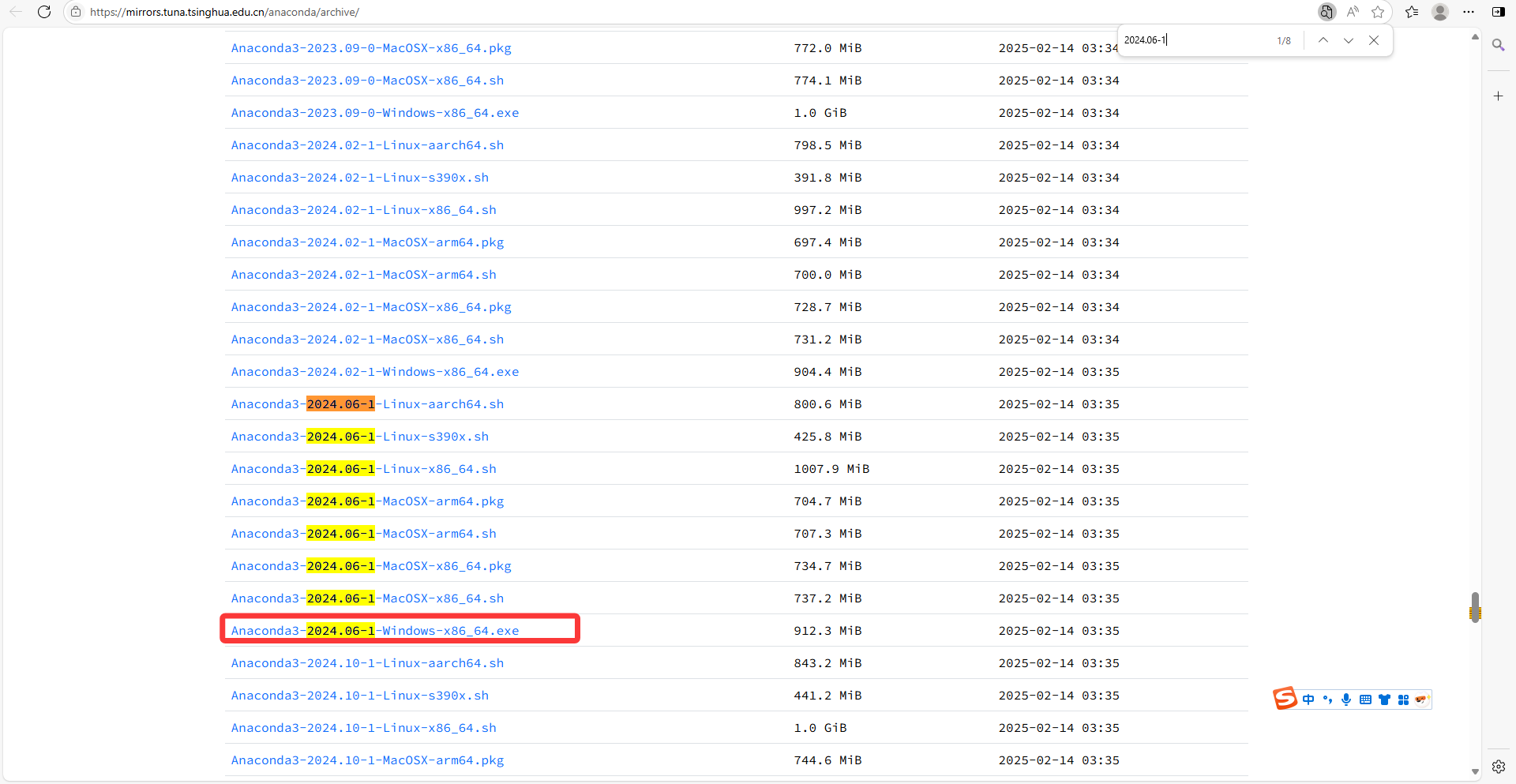Open Anaconda3-2024.02-1-MacOSX-arm64.pkg link
1516x784 pixels.
coord(367,242)
